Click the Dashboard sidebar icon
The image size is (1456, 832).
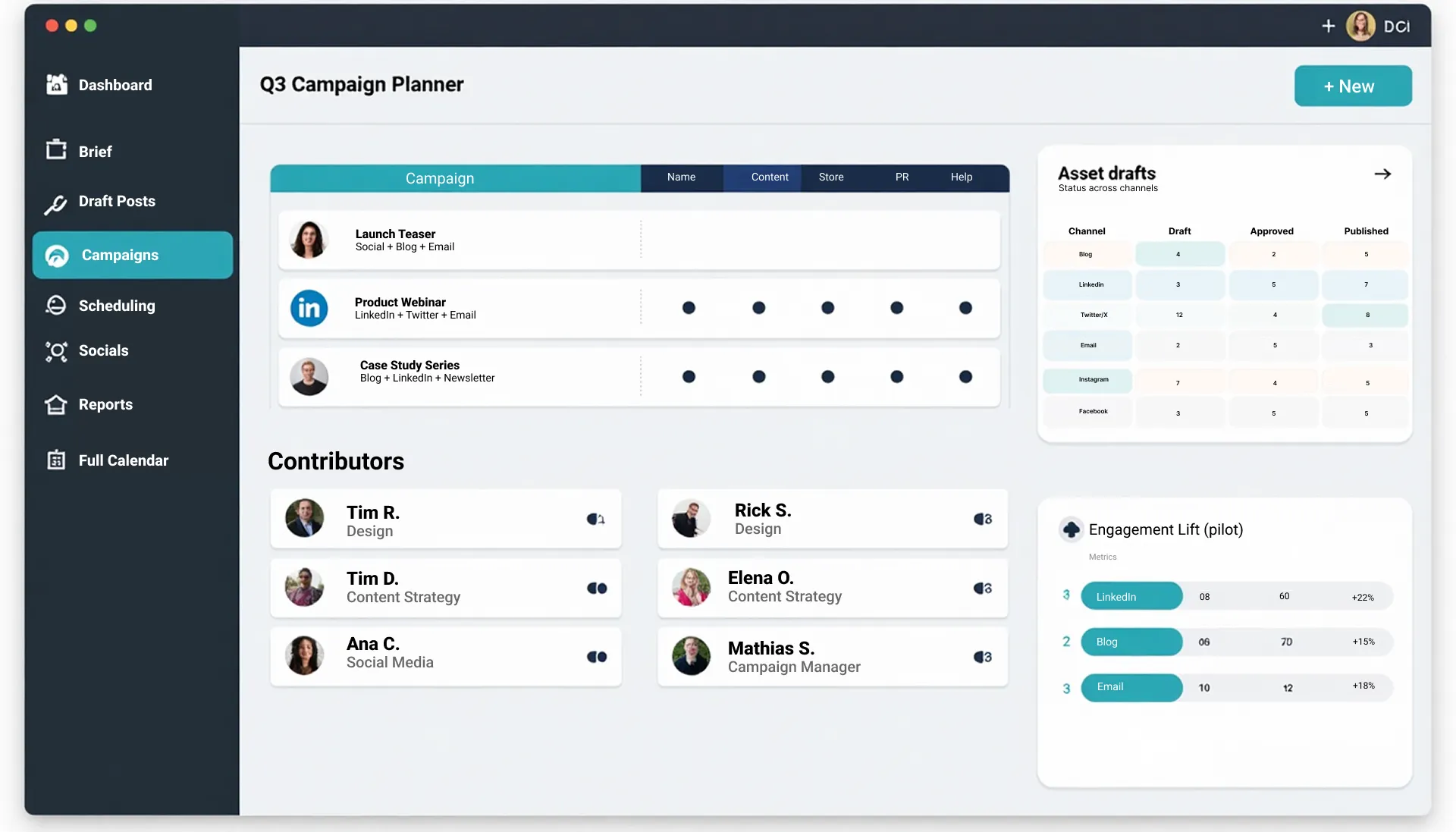pos(56,85)
